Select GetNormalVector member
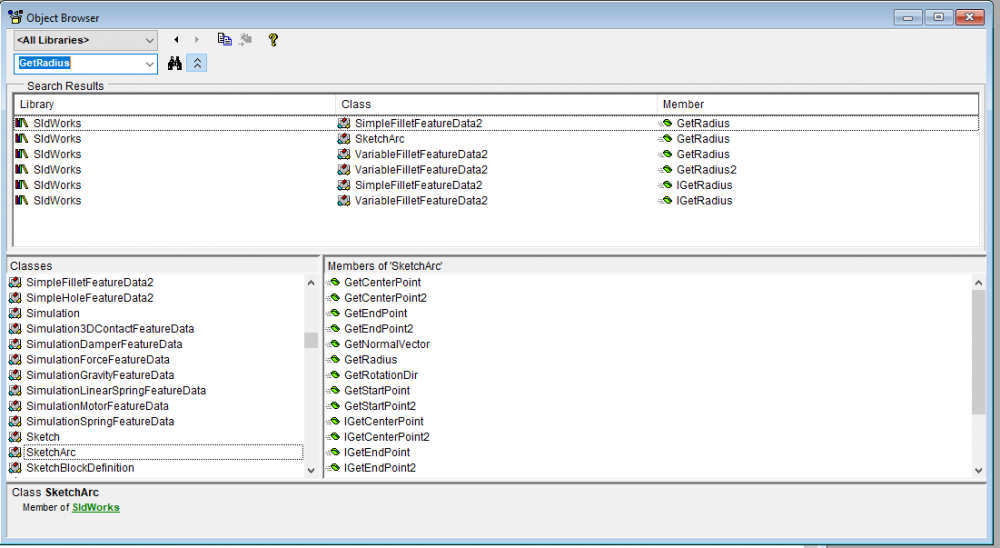This screenshot has height=548, width=1000. pyautogui.click(x=387, y=344)
